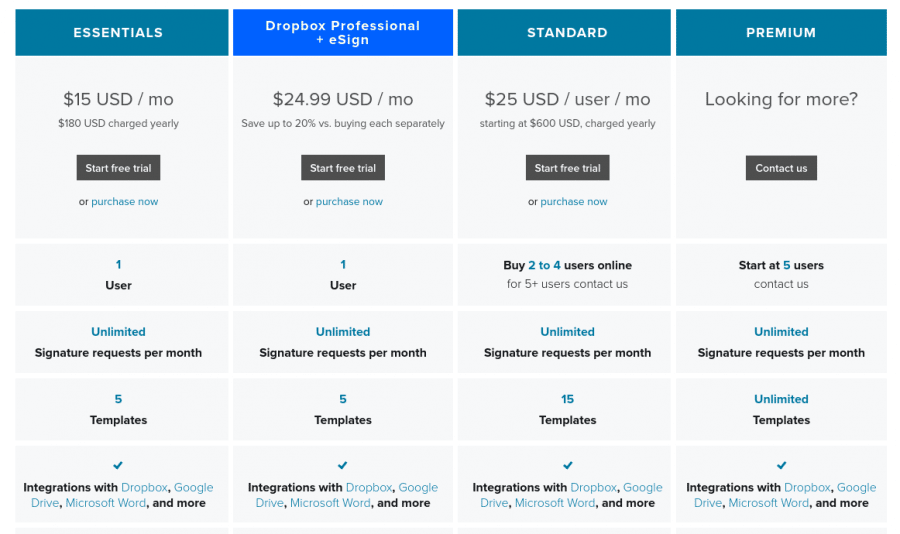Click the Premium plan integrations checkmark icon
900x534 pixels.
point(781,465)
